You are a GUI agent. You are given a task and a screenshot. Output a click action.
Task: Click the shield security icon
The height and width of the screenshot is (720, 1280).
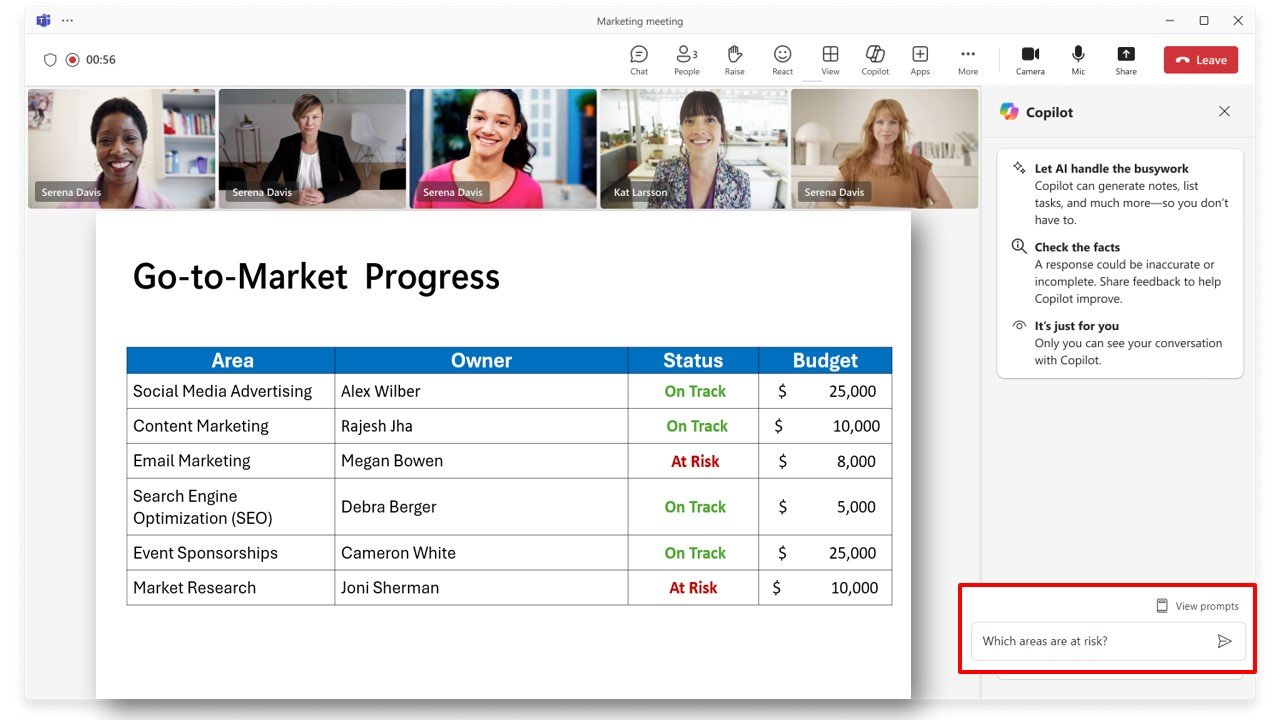[x=50, y=60]
